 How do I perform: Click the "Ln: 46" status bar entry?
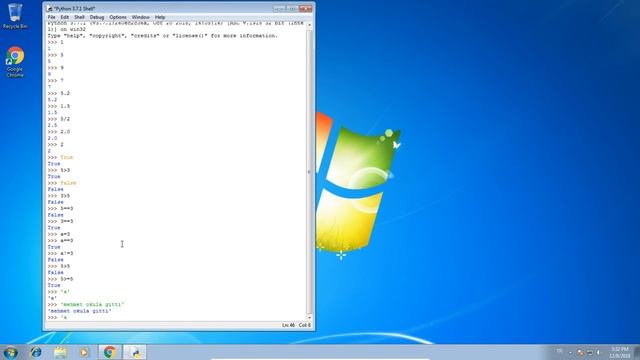click(x=288, y=325)
